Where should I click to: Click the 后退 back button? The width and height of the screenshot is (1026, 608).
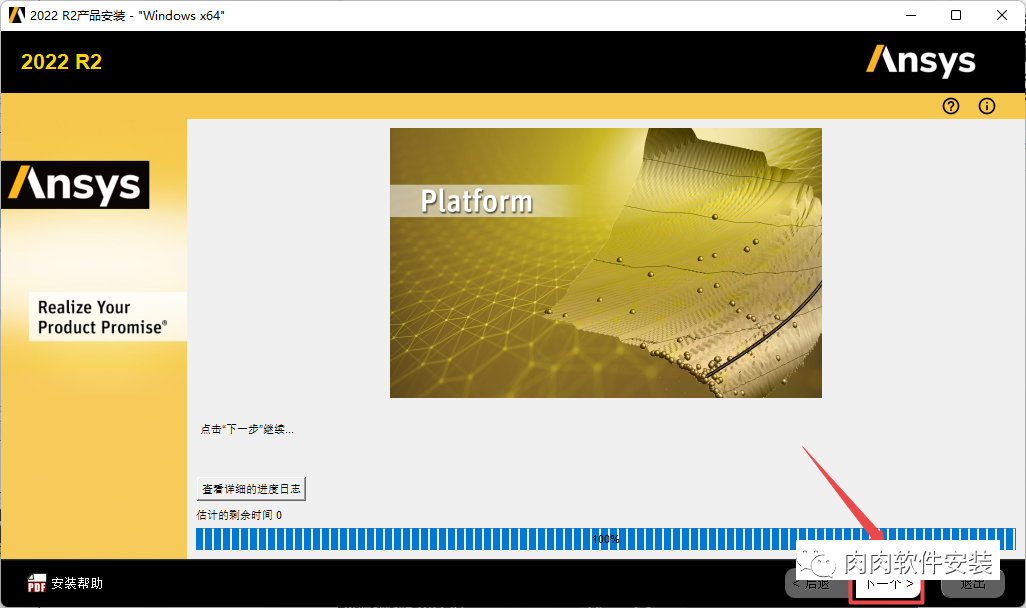pyautogui.click(x=817, y=583)
